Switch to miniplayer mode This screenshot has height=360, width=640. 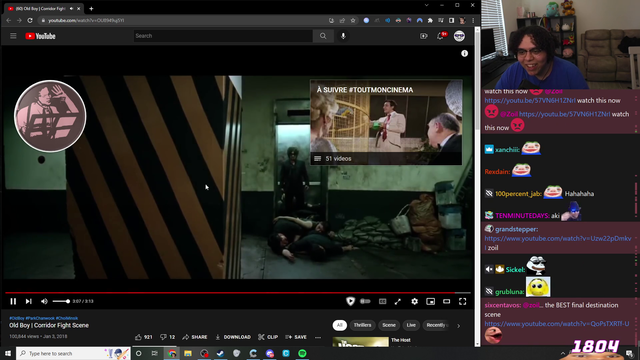(431, 301)
